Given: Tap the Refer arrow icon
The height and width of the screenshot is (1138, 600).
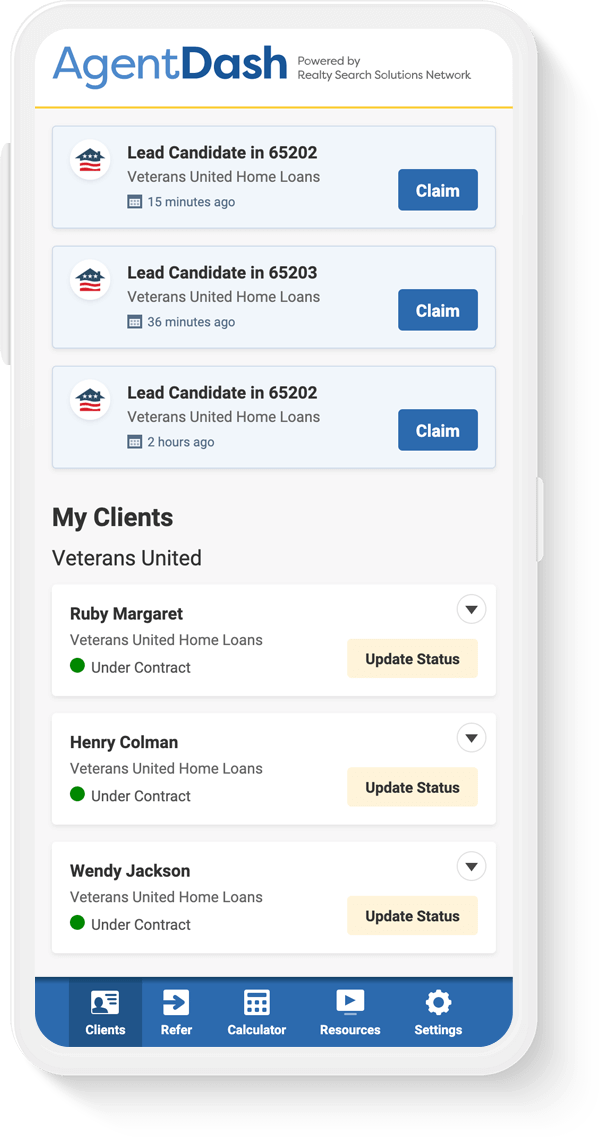Looking at the screenshot, I should 176,1003.
